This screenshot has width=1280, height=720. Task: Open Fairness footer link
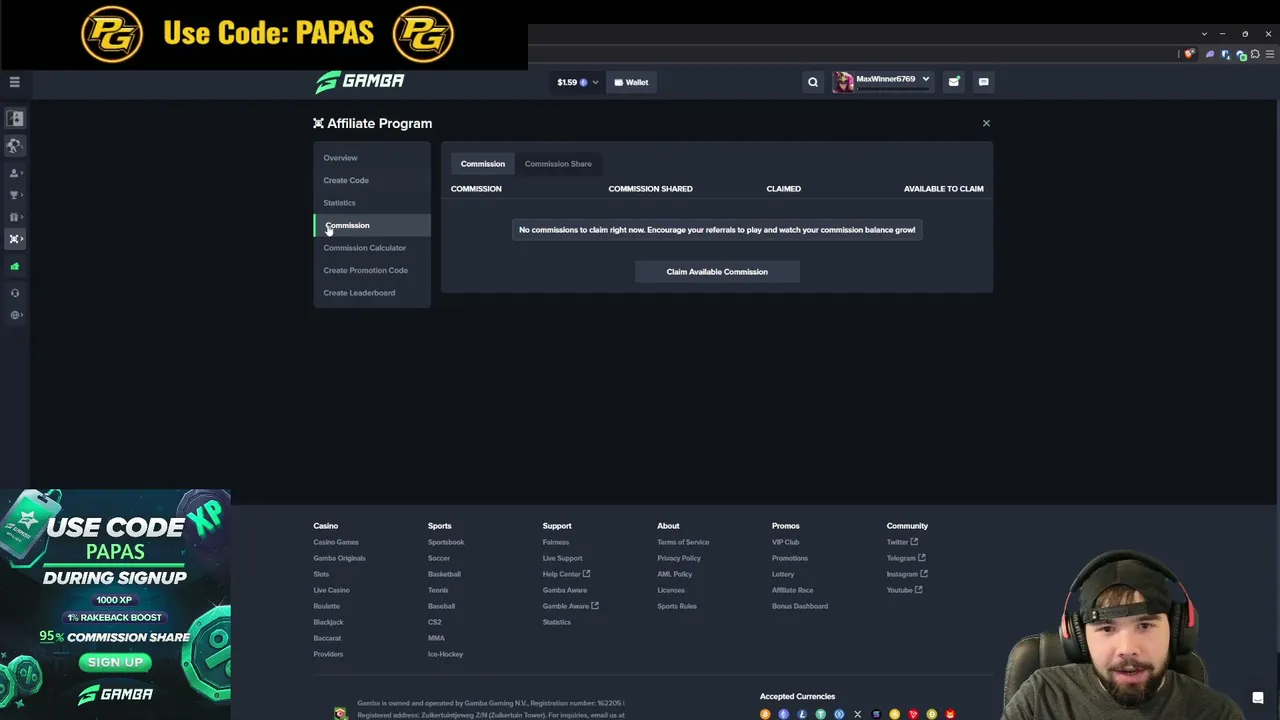pos(556,542)
